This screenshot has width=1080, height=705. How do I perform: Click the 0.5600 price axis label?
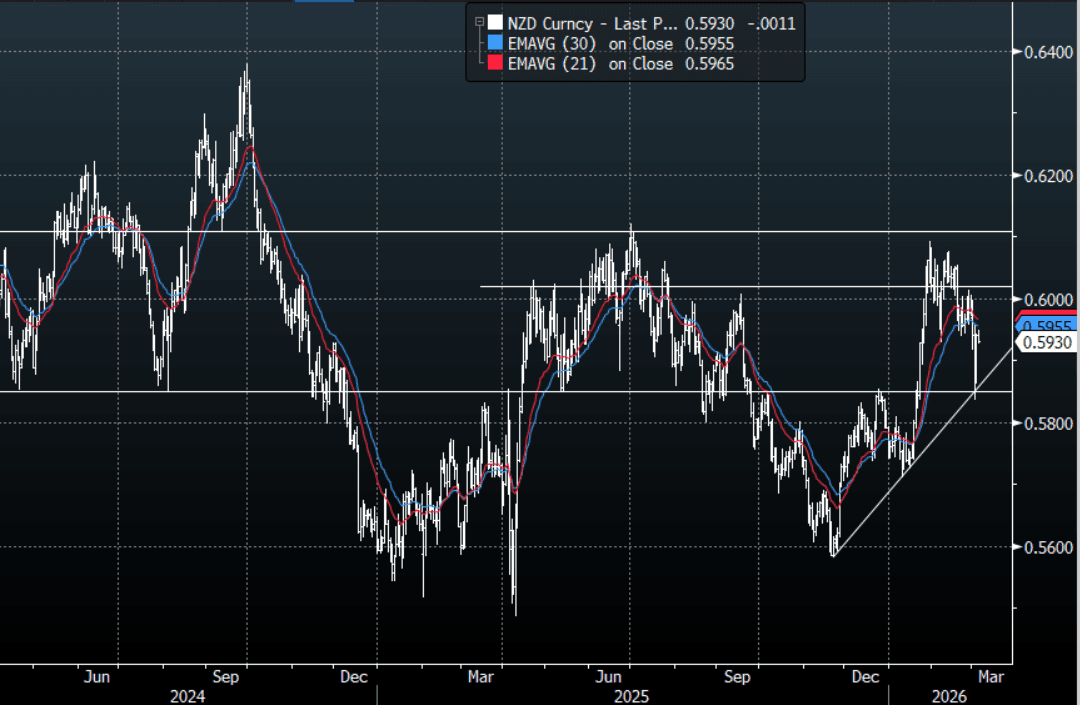pos(1045,547)
